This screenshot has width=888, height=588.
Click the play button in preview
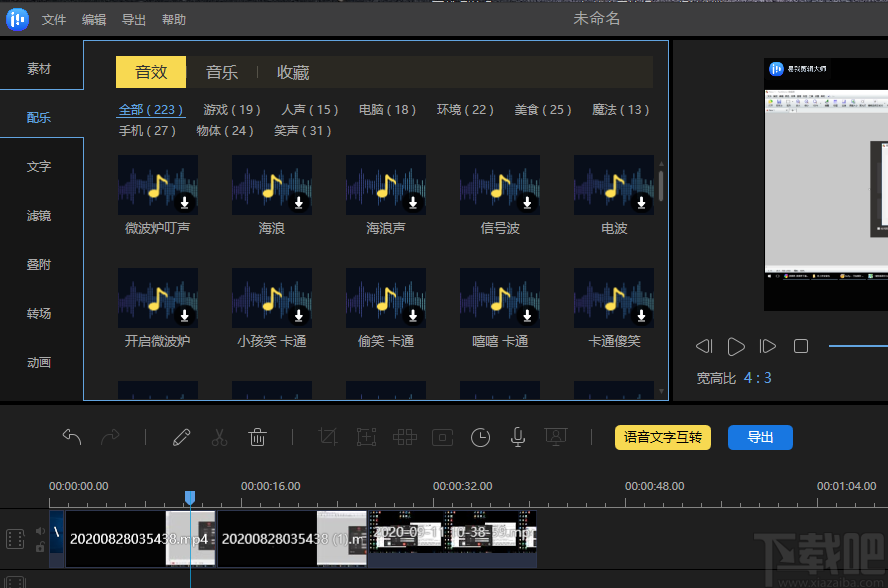tap(736, 346)
